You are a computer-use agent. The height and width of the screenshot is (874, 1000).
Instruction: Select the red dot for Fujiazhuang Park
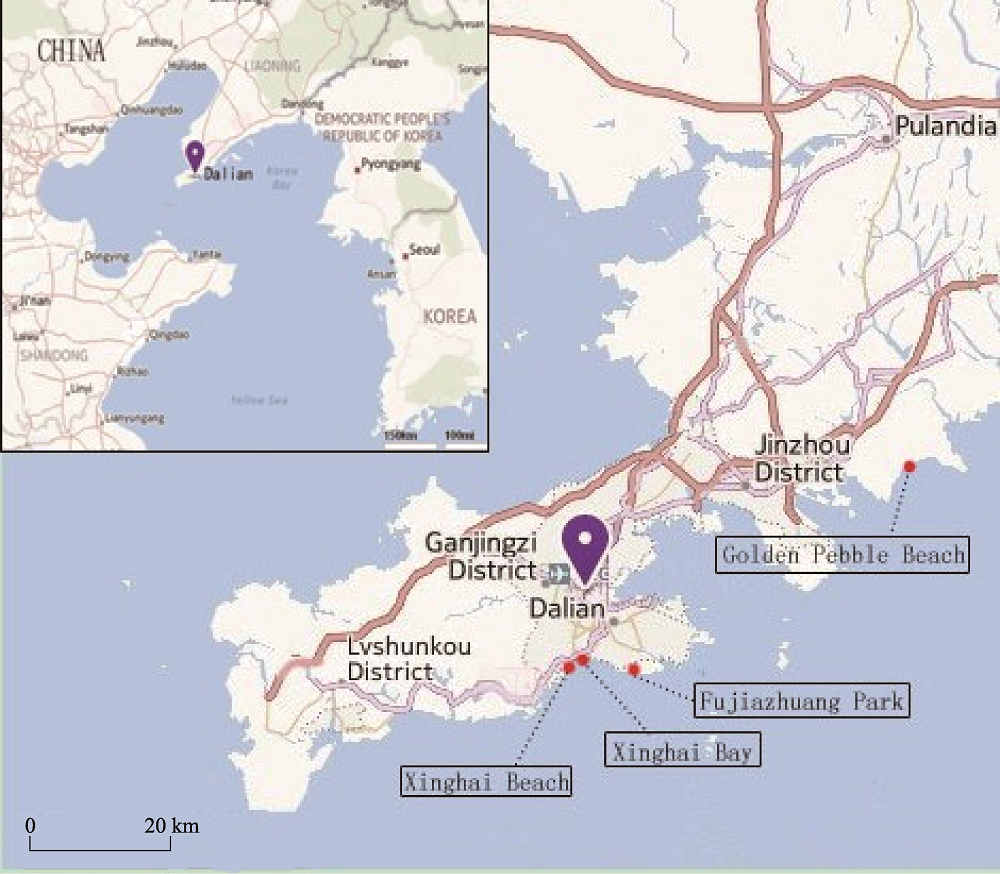[633, 669]
